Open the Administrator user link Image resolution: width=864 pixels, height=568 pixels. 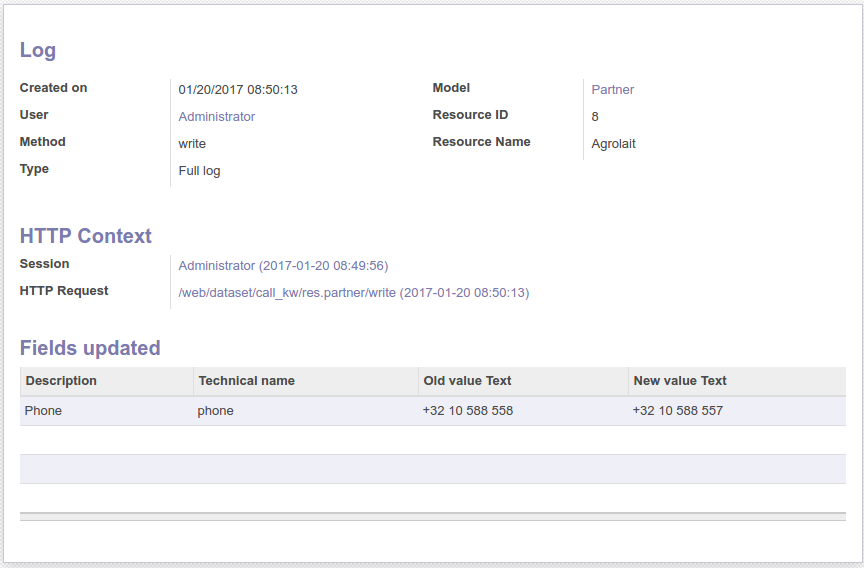(216, 117)
